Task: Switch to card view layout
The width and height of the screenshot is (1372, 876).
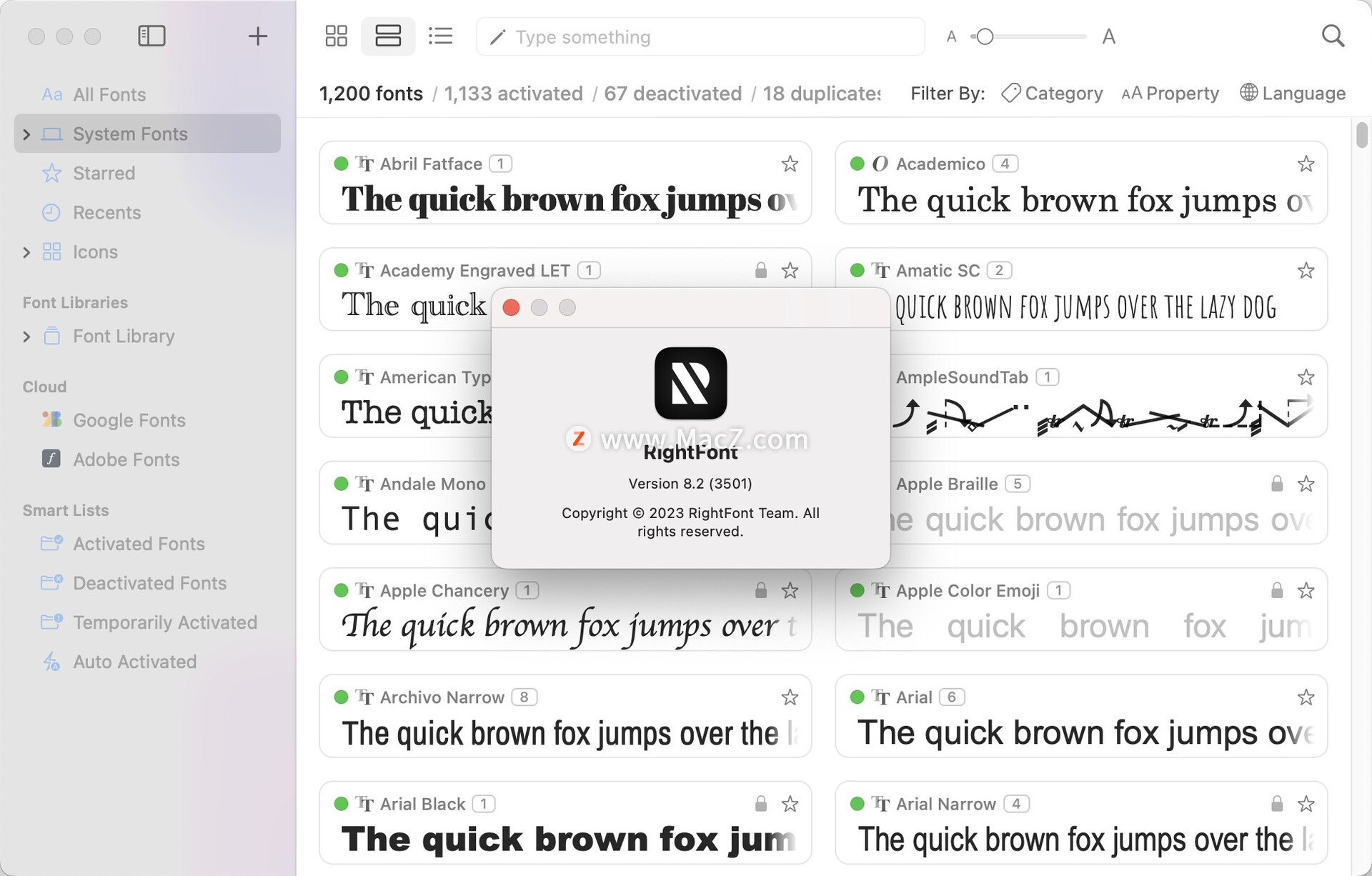Action: pos(388,36)
